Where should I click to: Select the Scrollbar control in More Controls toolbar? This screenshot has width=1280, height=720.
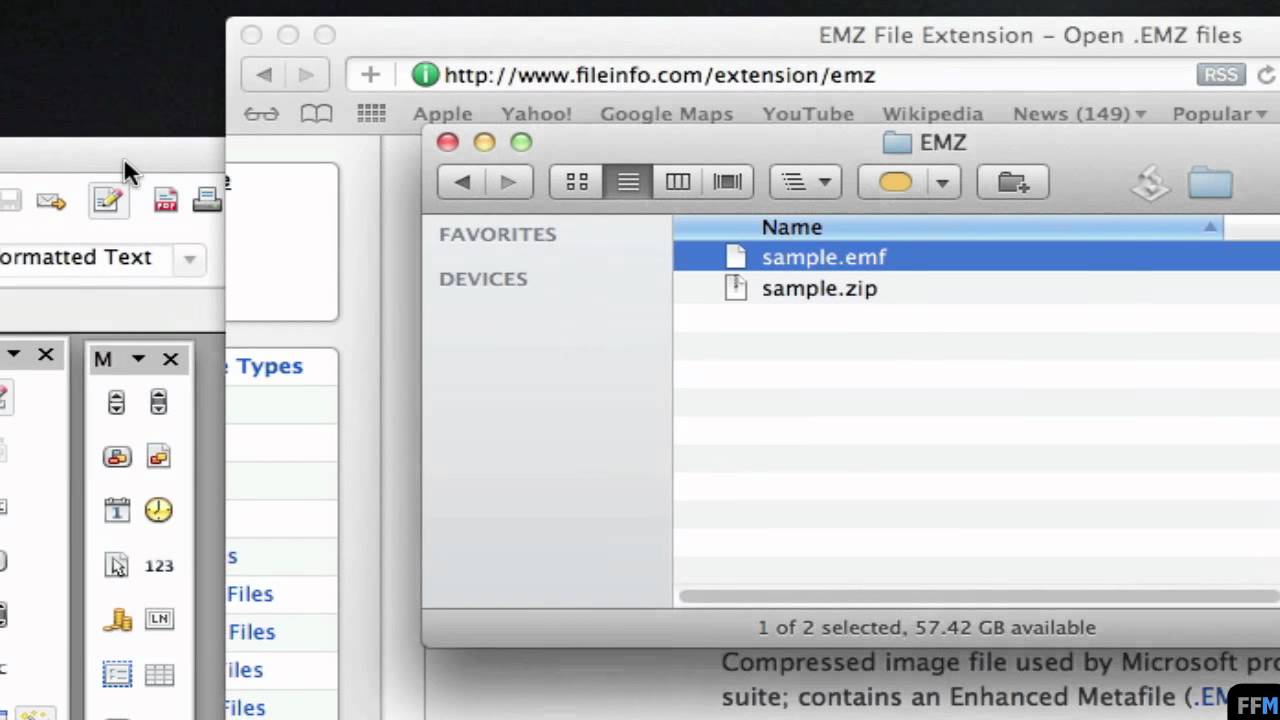tap(158, 402)
